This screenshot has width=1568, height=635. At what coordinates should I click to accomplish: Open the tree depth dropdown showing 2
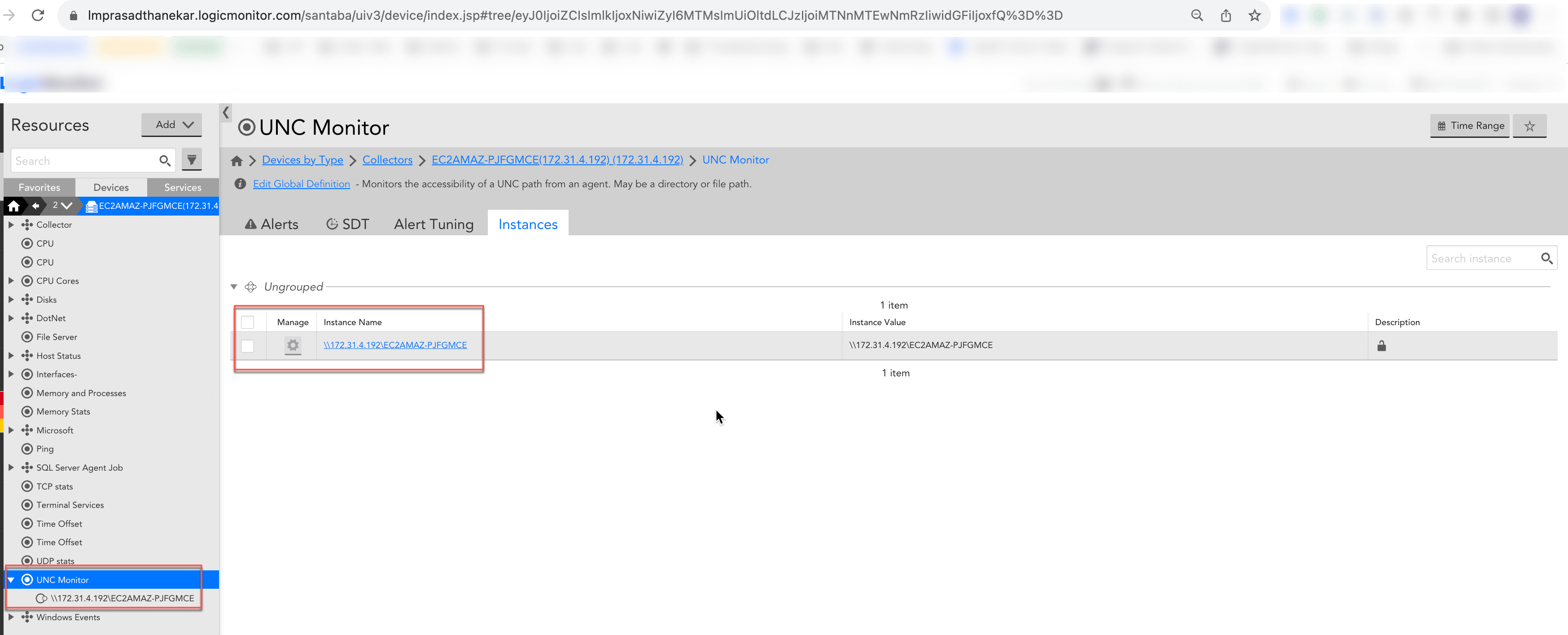[63, 206]
